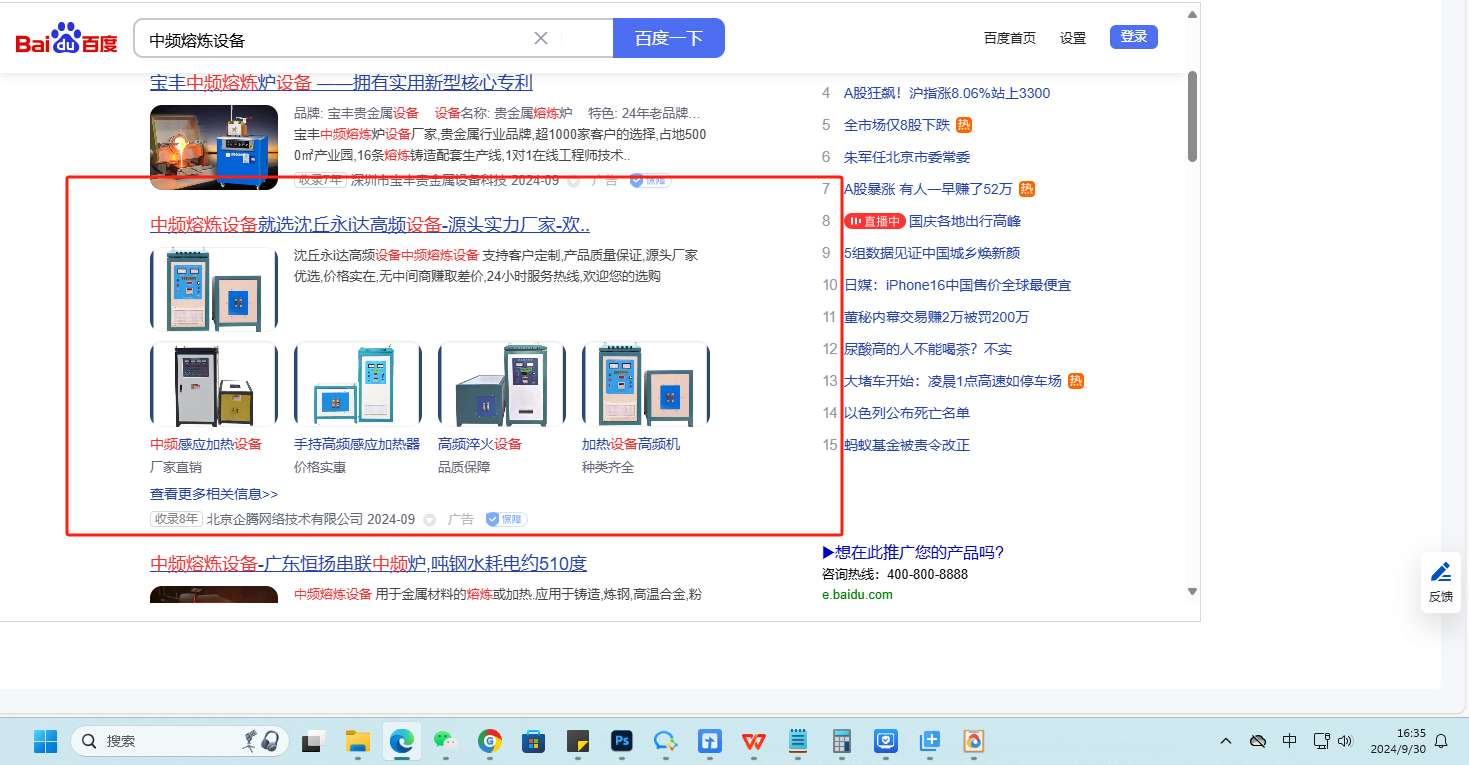Expand the dropdown arrow beside 北京企腾网络技术有限公司 2024-09
This screenshot has height=765, width=1469.
coord(430,520)
